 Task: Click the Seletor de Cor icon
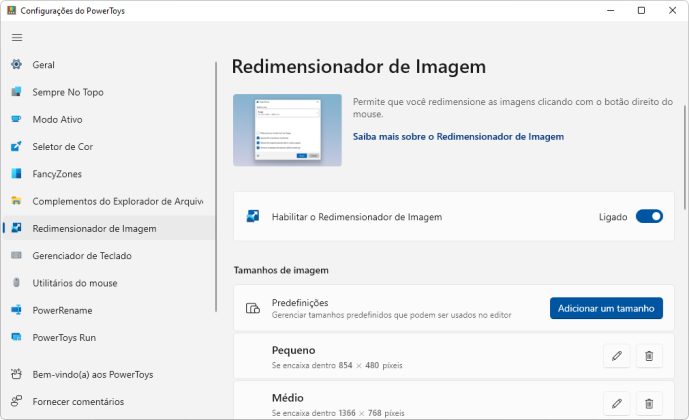point(16,146)
